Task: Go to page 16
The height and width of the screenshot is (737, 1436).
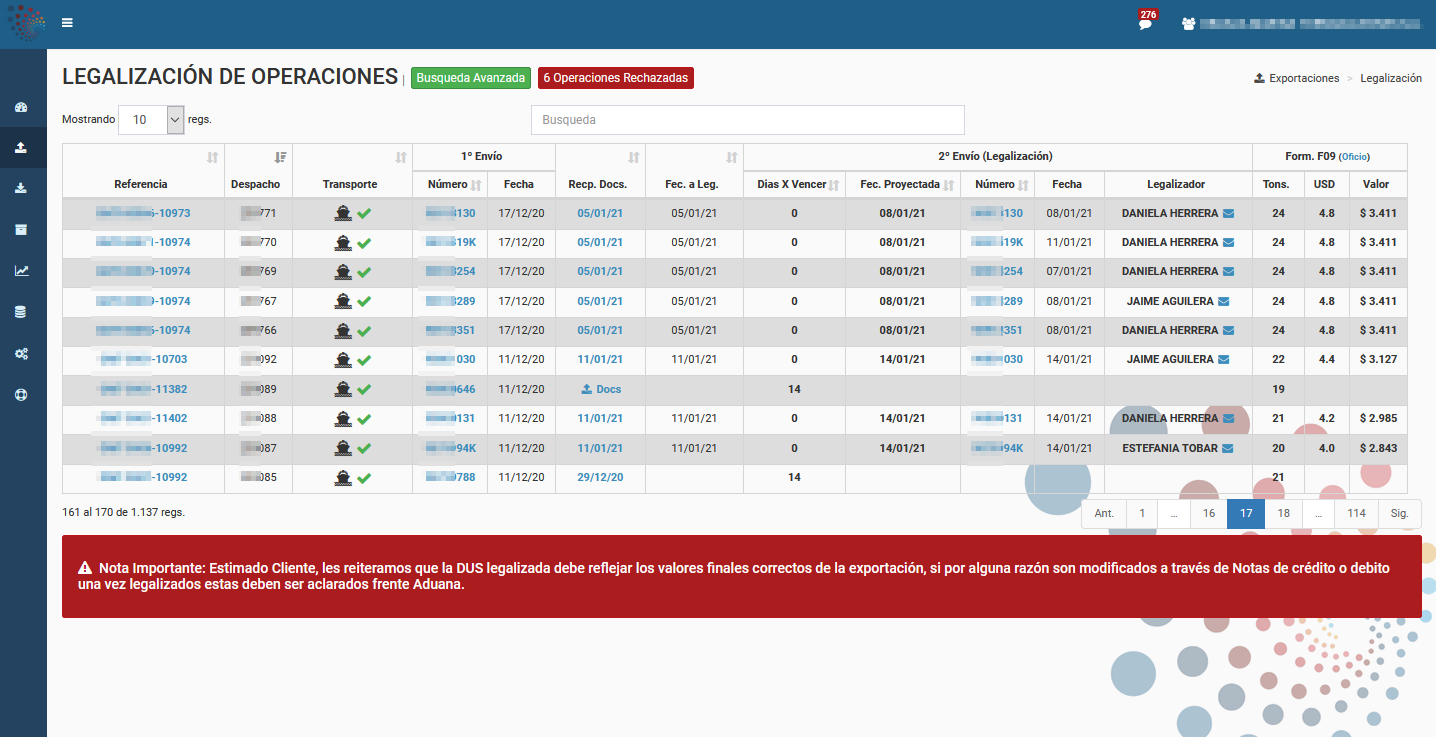Action: (x=1209, y=513)
